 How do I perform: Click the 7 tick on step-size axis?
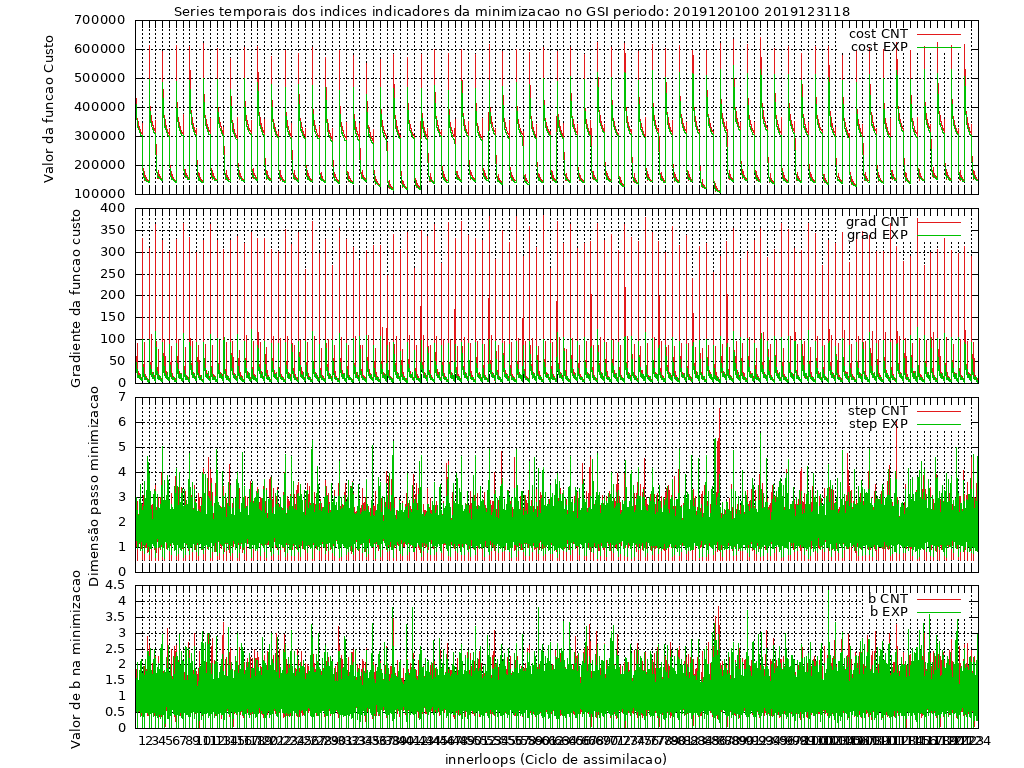pyautogui.click(x=121, y=397)
